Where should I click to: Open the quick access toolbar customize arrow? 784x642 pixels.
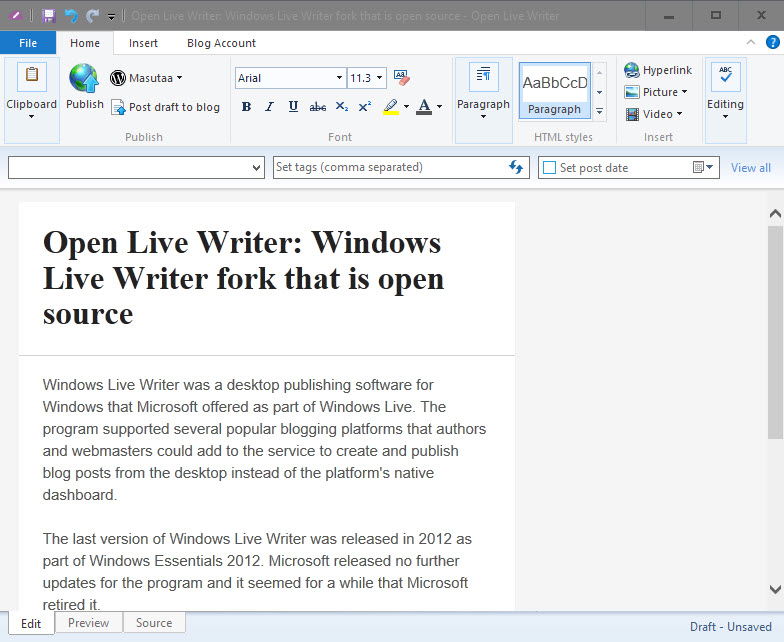coord(111,17)
